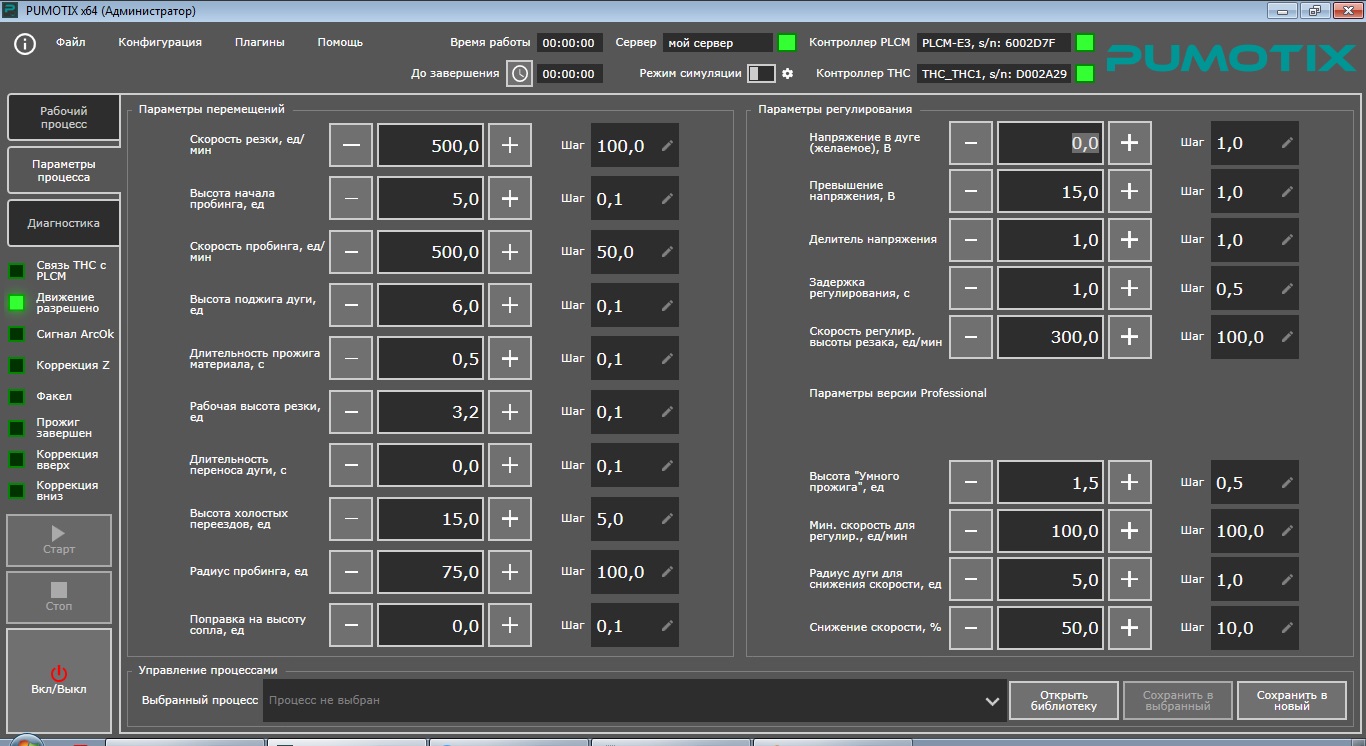Click the Время работы time field
1366x746 pixels.
570,43
